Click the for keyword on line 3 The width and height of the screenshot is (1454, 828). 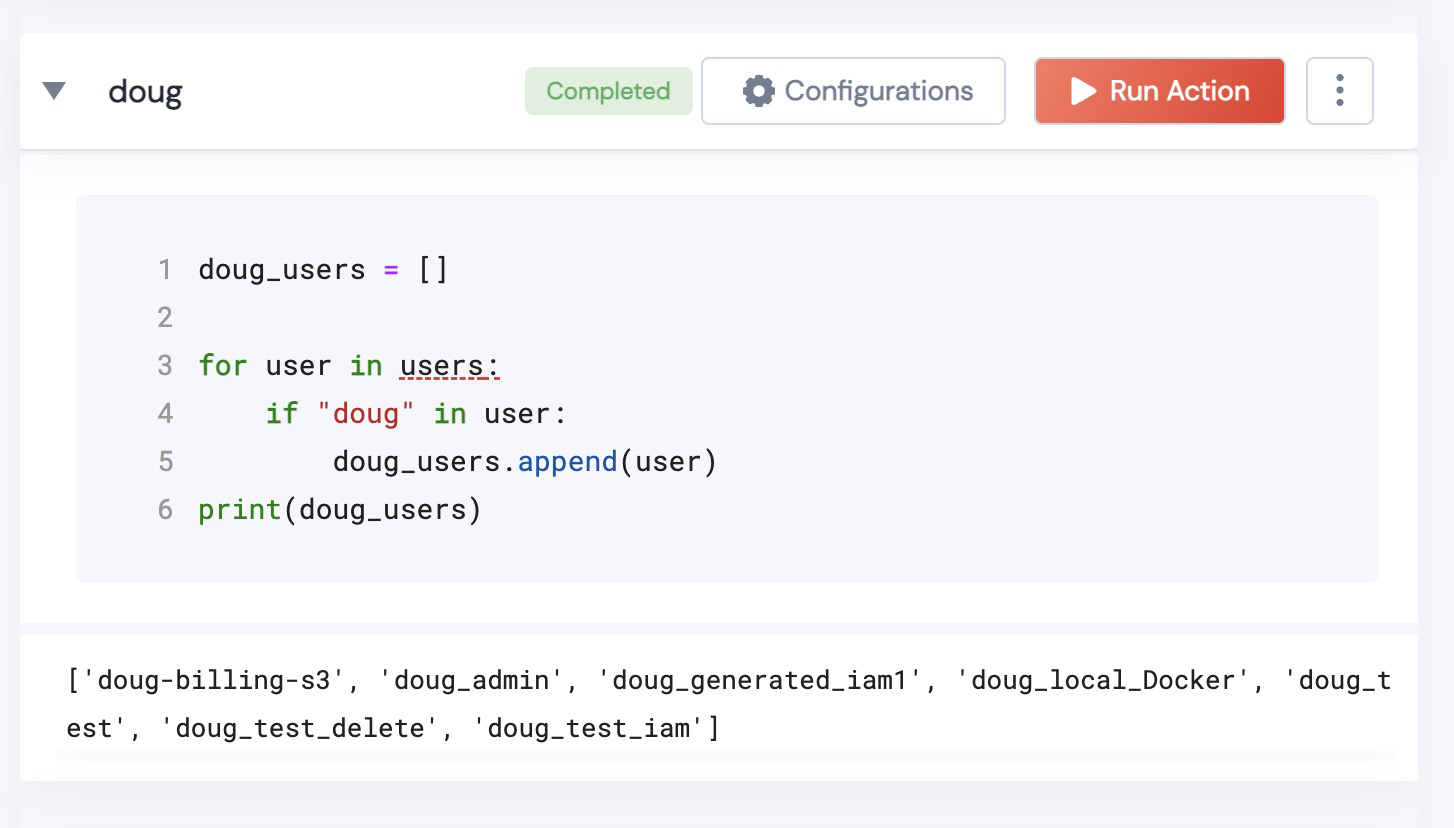pos(222,366)
